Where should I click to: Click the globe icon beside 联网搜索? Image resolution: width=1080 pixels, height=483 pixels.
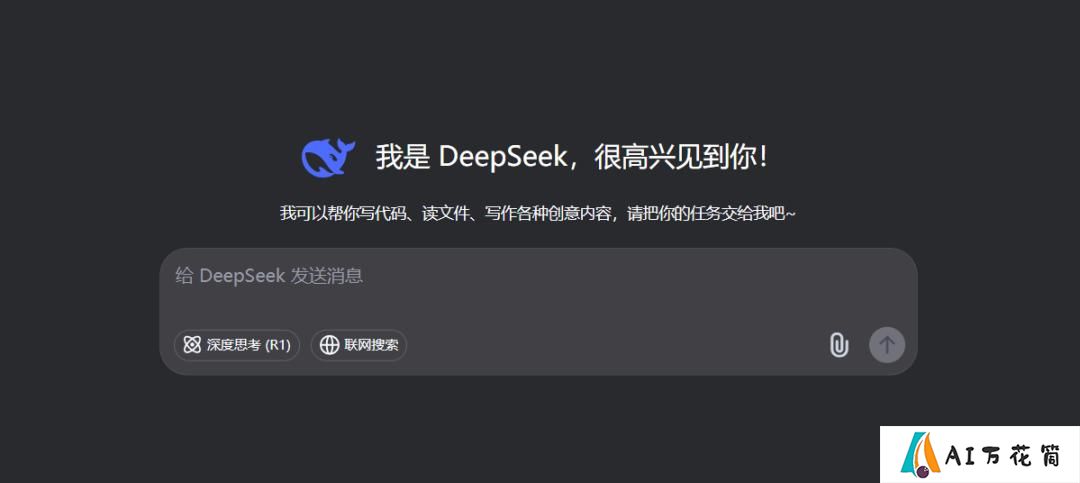point(329,345)
